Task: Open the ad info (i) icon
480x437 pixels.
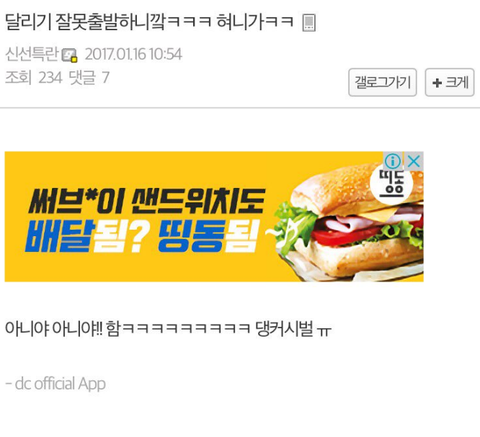Action: pyautogui.click(x=393, y=161)
